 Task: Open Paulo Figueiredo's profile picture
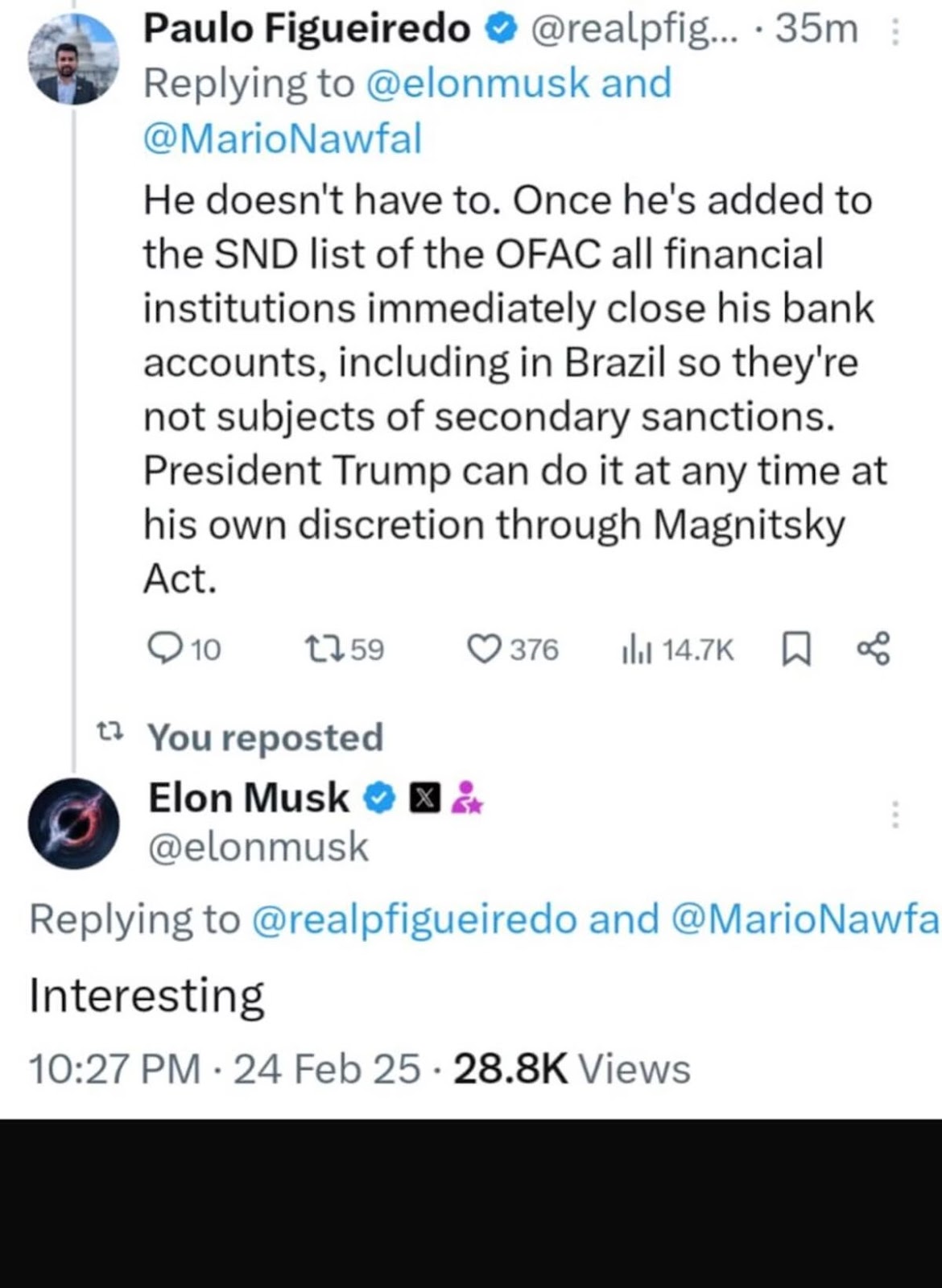click(x=74, y=60)
